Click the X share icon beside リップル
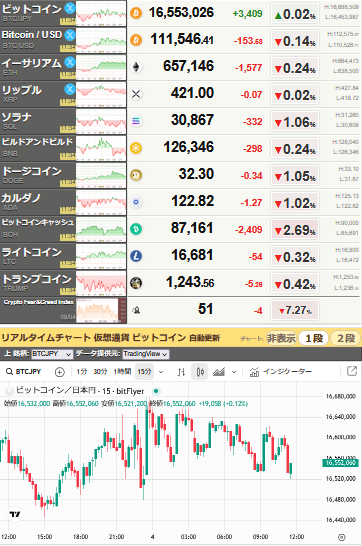 pyautogui.click(x=70, y=89)
